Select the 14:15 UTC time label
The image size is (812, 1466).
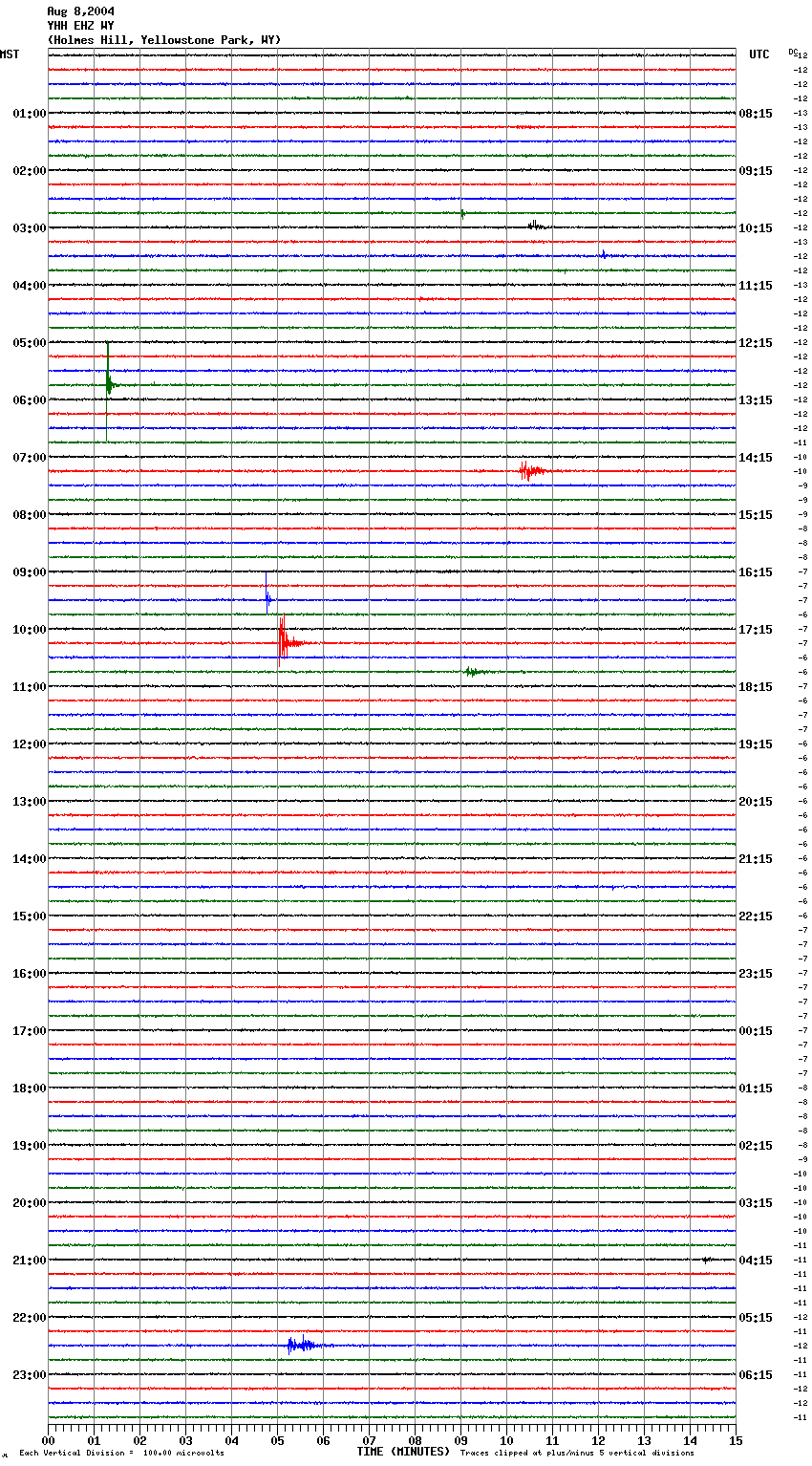pos(756,458)
